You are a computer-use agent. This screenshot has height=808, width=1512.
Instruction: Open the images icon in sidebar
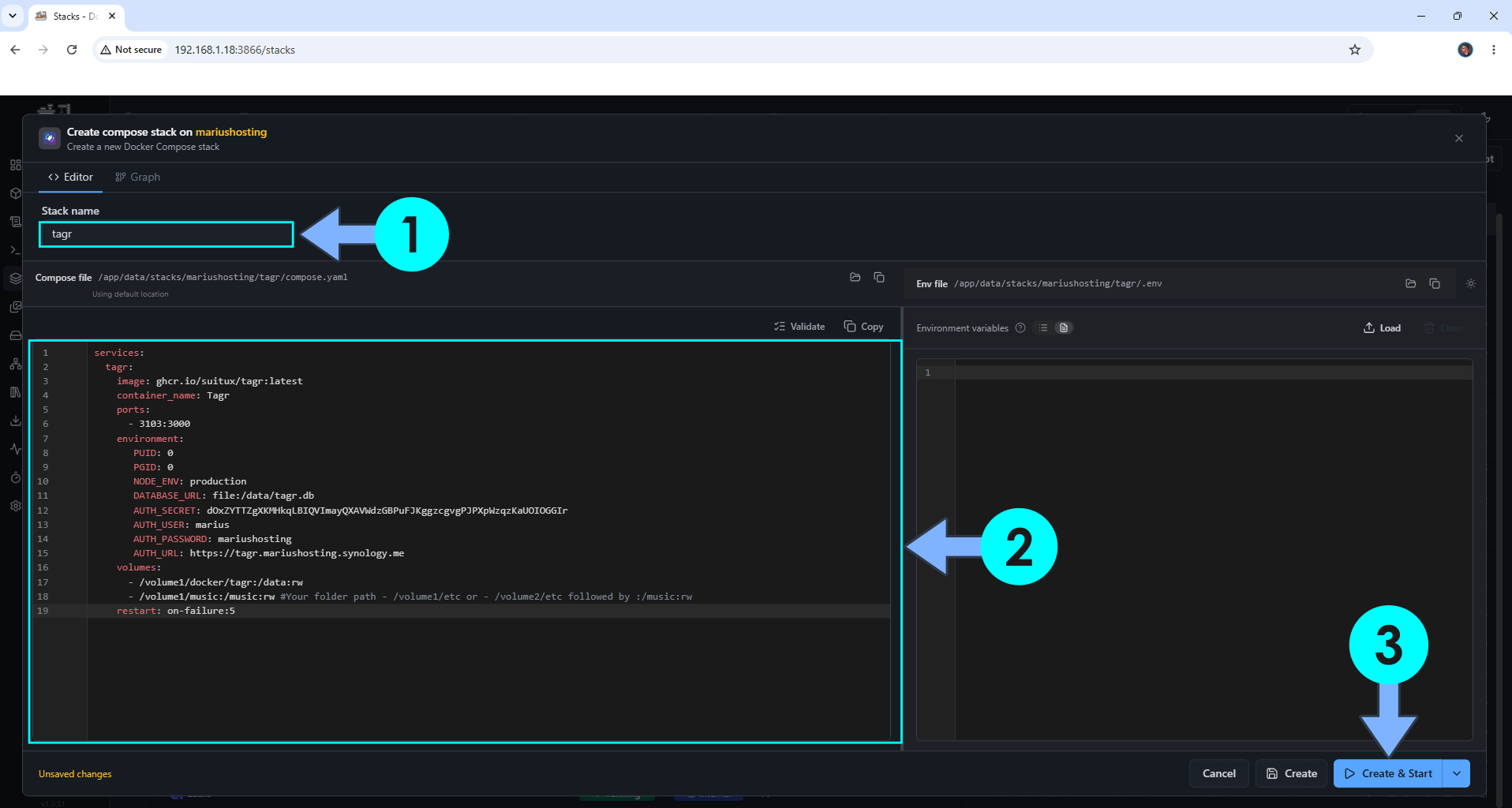pos(15,307)
